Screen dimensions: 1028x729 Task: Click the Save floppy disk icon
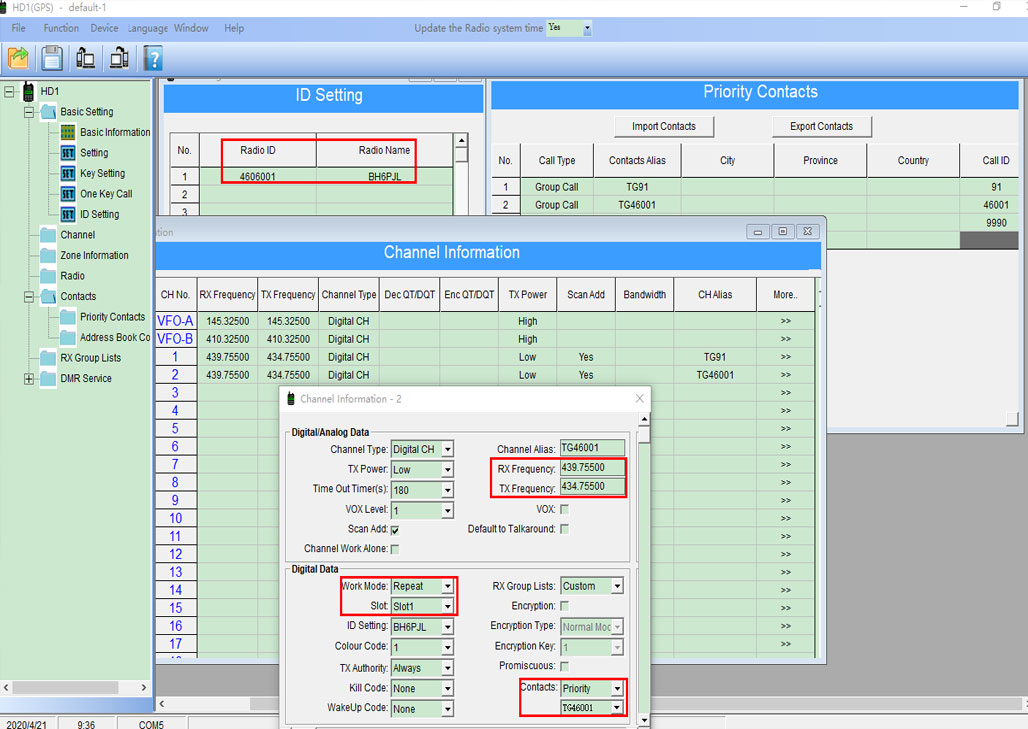(x=52, y=58)
